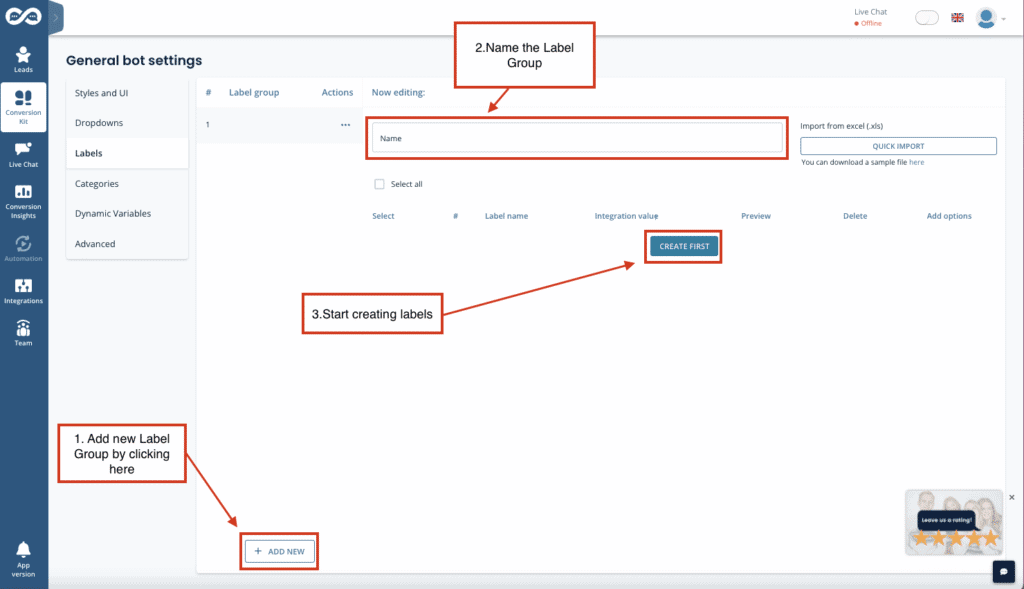This screenshot has height=589, width=1024.
Task: Open Conversion Insights chart icon
Action: pos(23,191)
